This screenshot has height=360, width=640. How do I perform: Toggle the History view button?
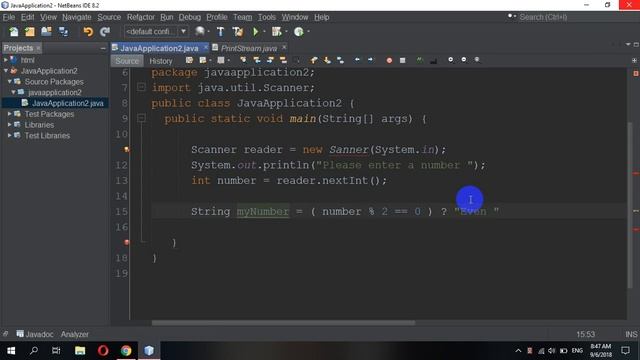161,61
